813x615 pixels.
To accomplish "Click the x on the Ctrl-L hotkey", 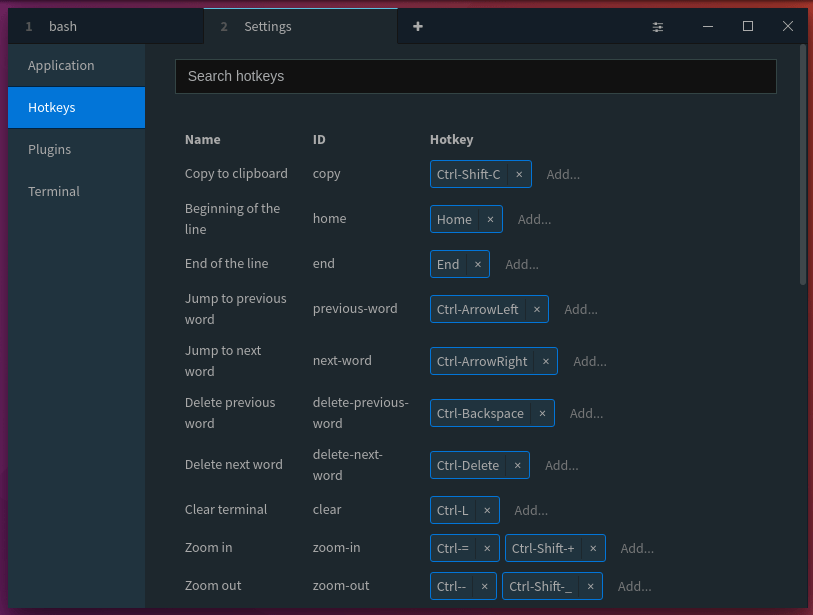I will coord(487,510).
